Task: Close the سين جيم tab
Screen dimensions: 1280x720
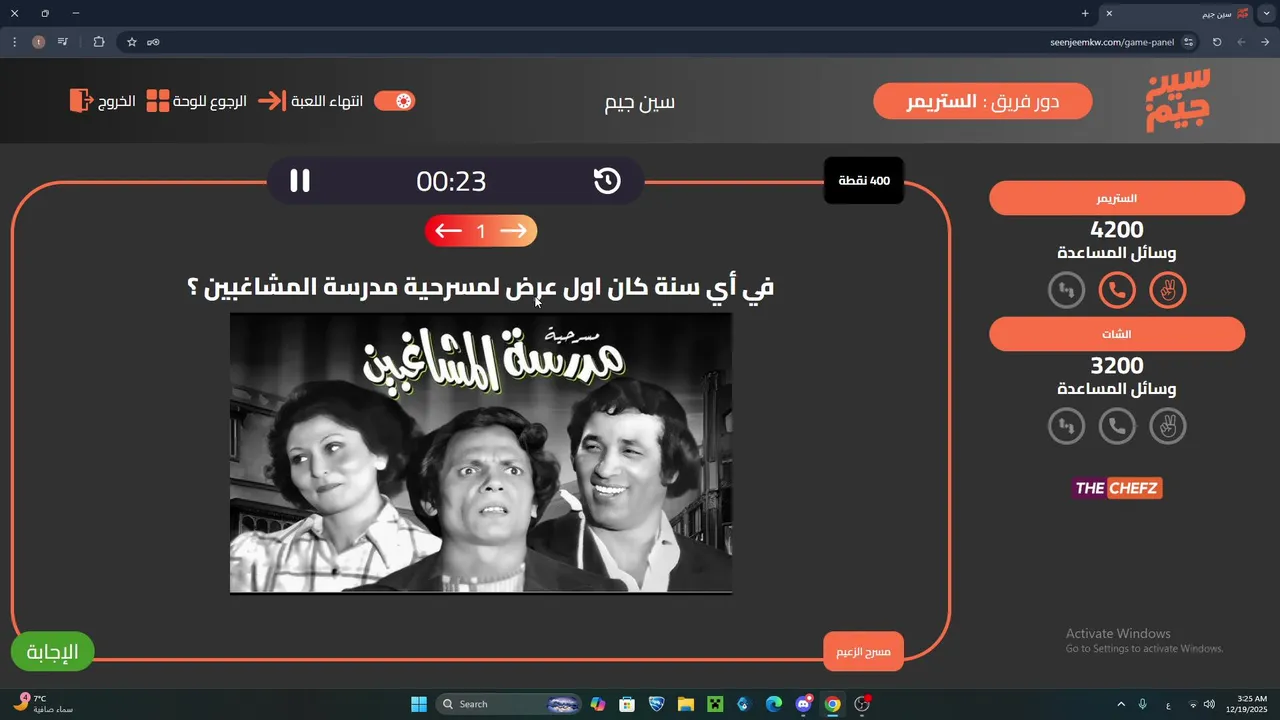Action: click(x=1109, y=13)
